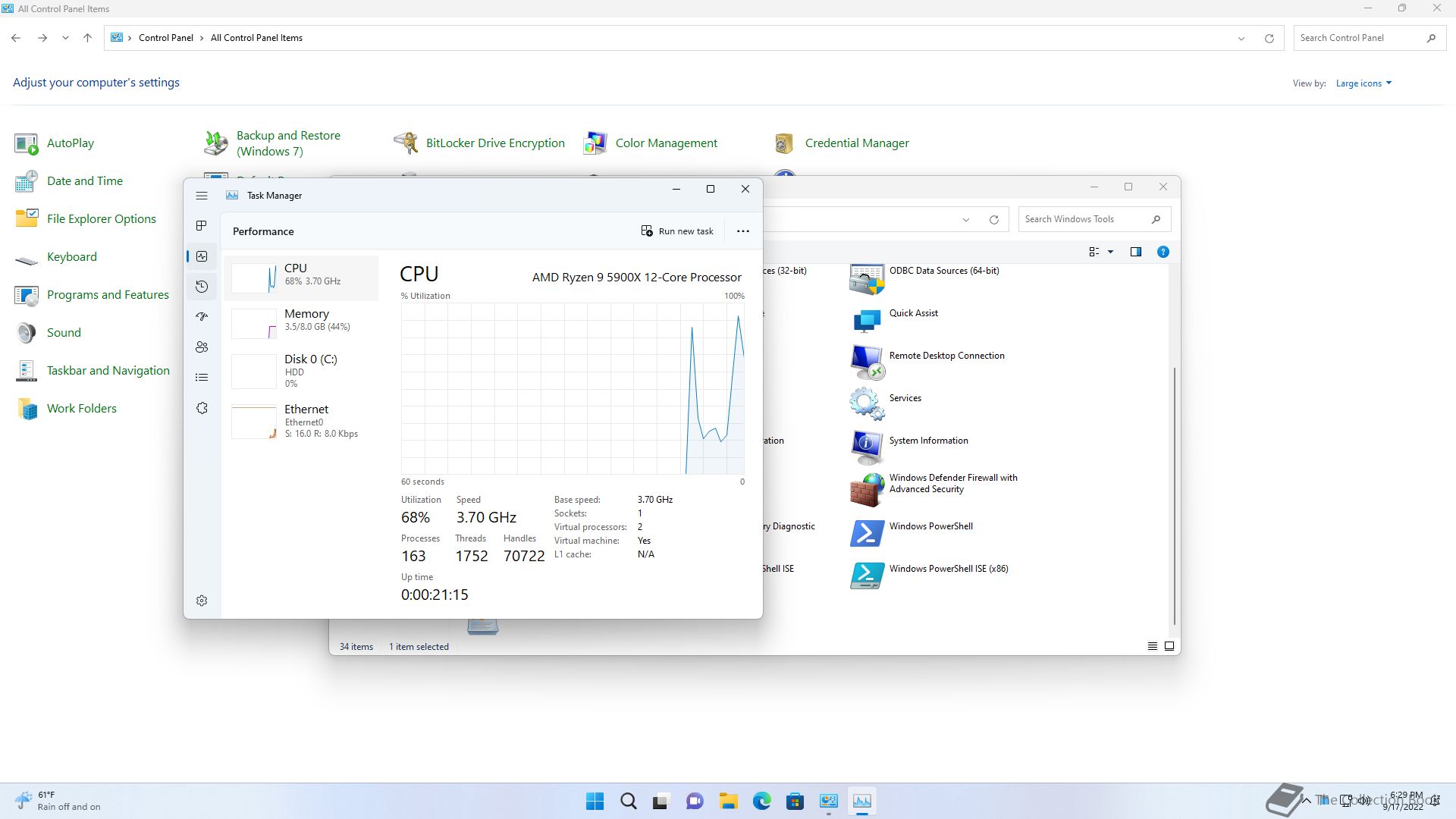Open Services puzzle icon in Task Manager
This screenshot has width=1456, height=819.
[202, 408]
